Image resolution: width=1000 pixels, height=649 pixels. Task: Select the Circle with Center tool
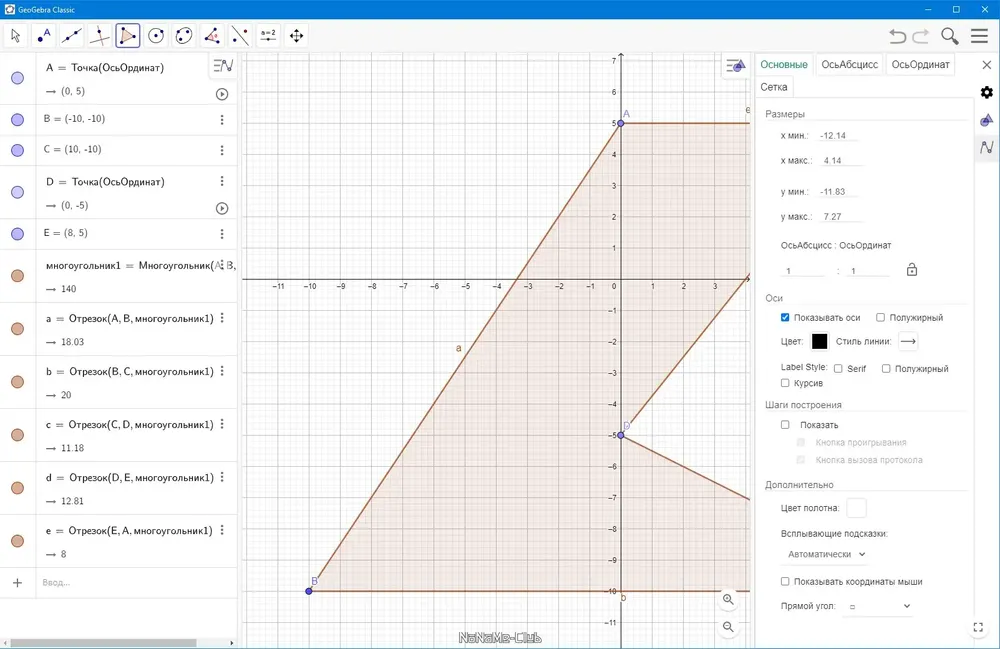[x=156, y=36]
